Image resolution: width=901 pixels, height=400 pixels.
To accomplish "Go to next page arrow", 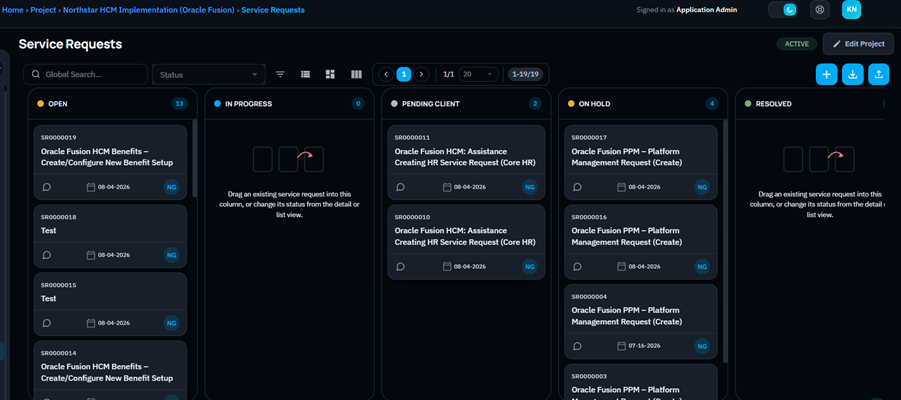I will click(422, 74).
